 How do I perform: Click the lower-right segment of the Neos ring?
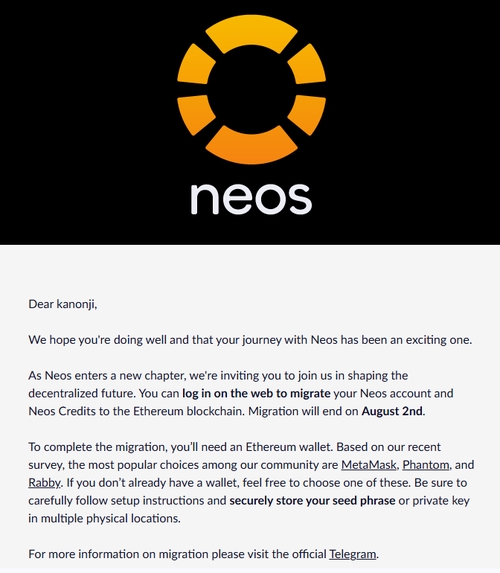tap(307, 114)
